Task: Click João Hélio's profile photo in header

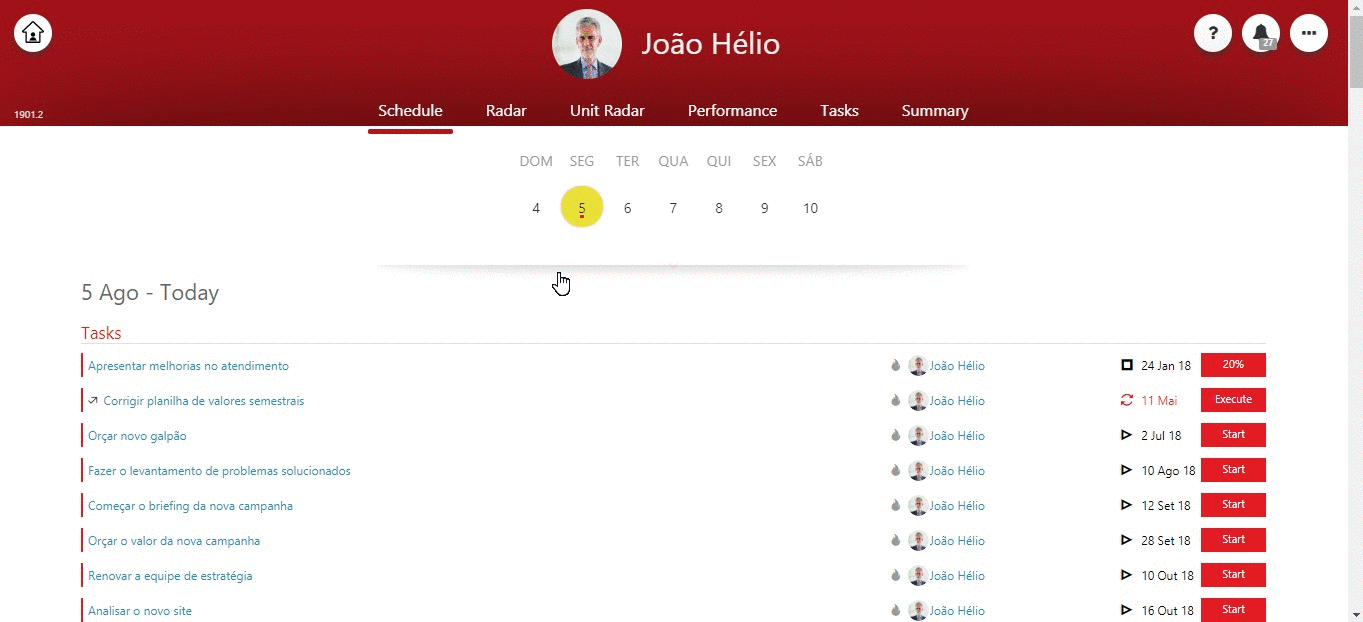Action: (x=587, y=45)
